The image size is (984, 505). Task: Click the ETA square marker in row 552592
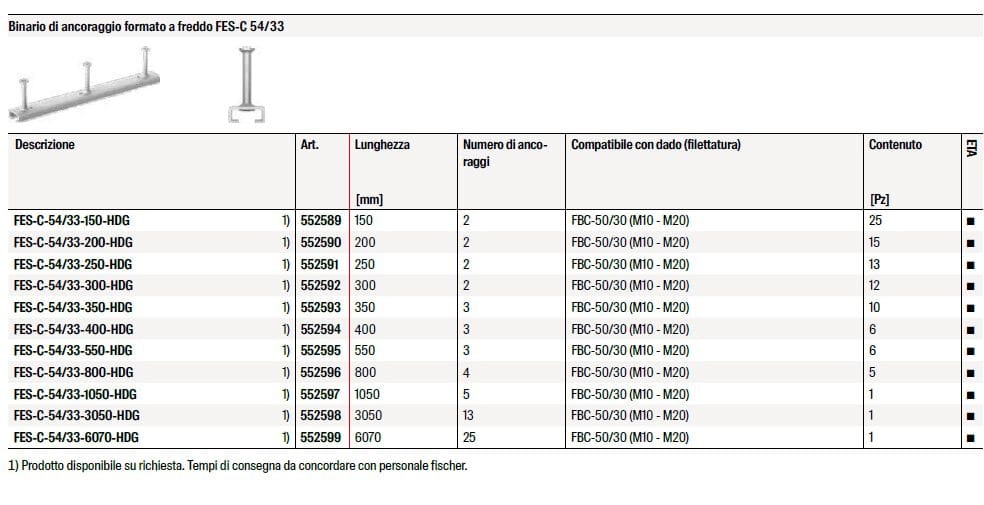(970, 287)
